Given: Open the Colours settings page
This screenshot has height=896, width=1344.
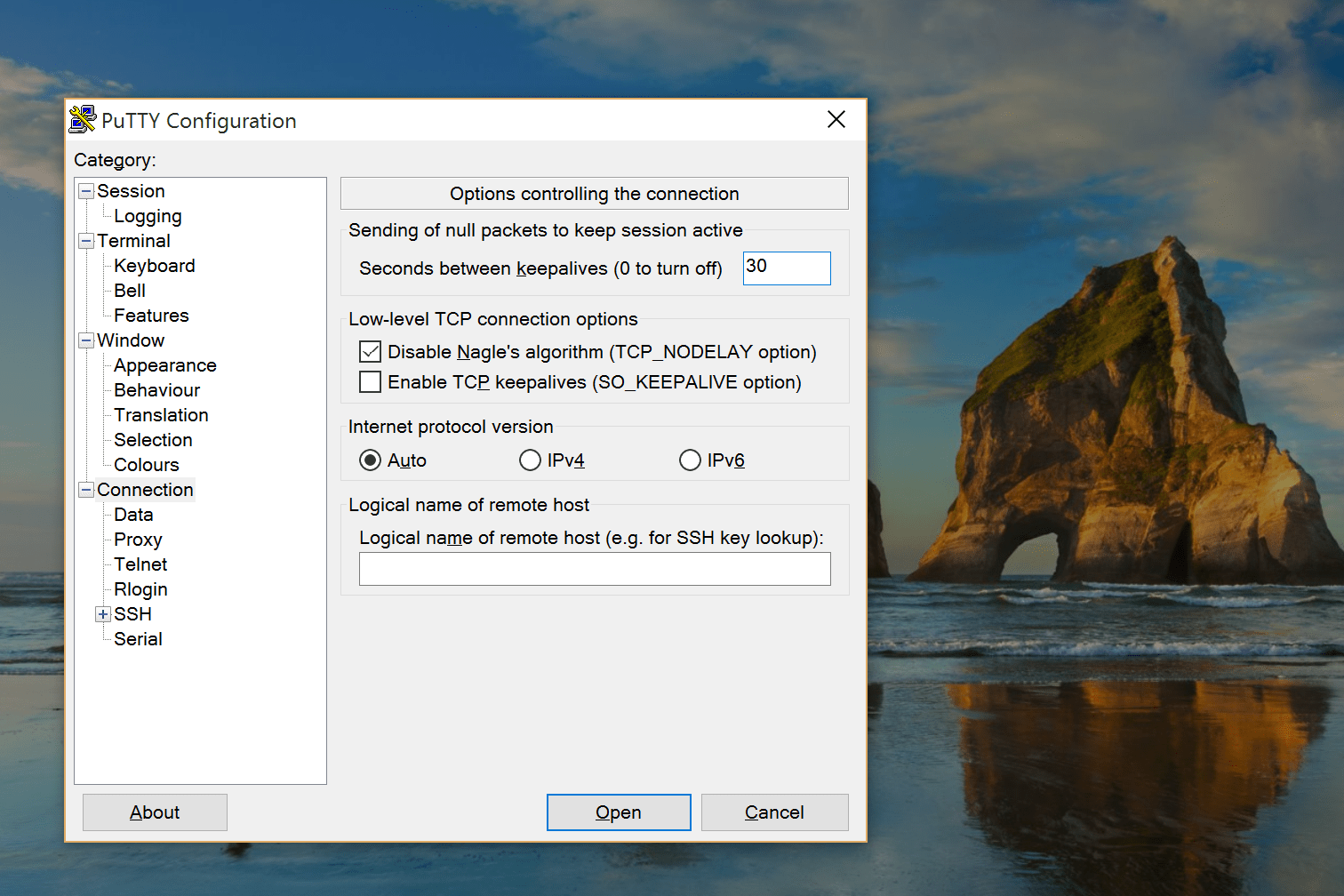Looking at the screenshot, I should 145,464.
